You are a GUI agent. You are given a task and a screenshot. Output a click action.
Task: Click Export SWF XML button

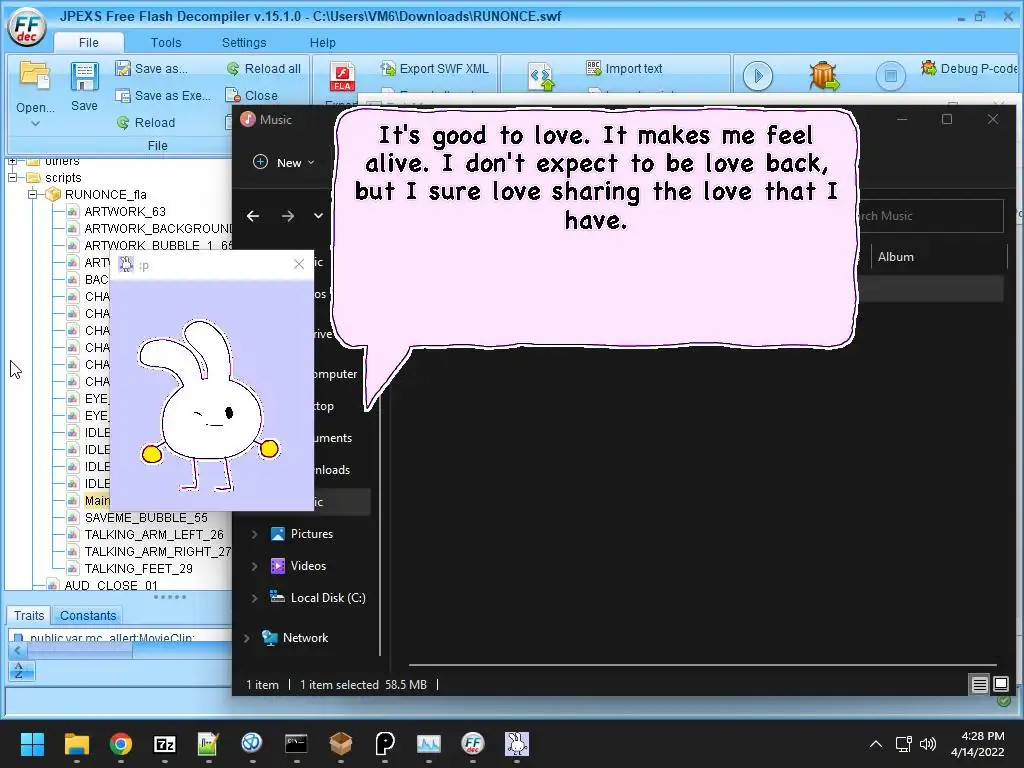pos(434,69)
